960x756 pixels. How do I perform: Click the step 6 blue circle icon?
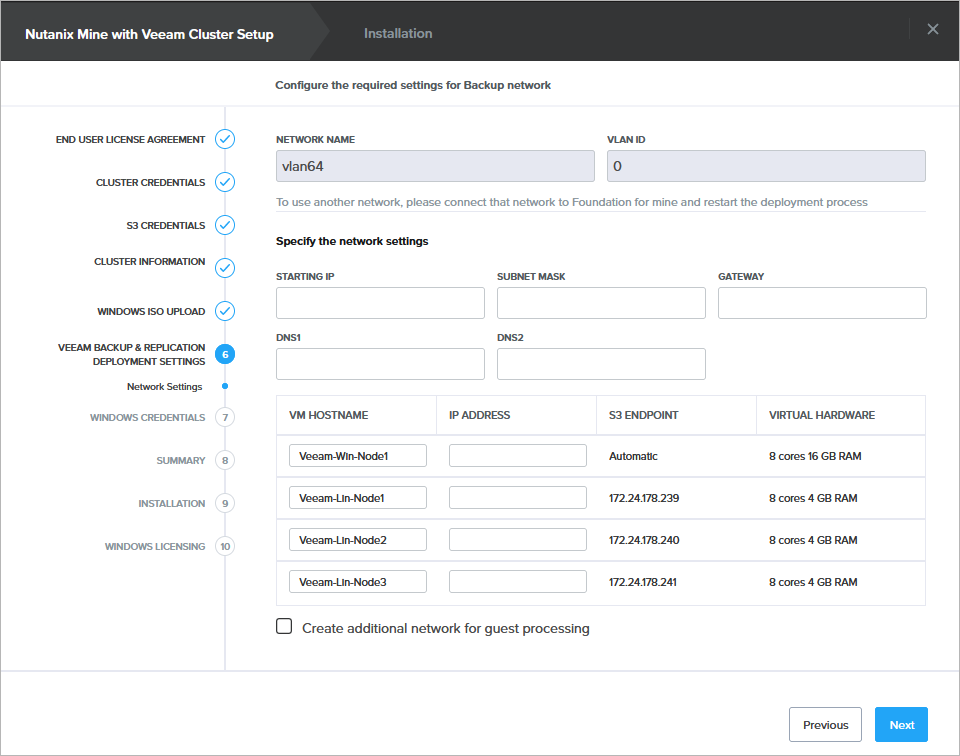225,354
